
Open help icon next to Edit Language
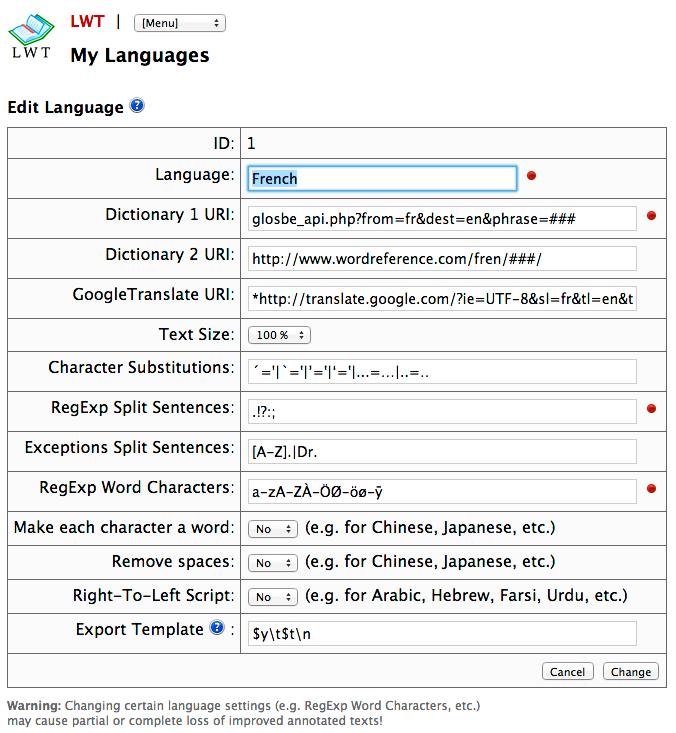tap(137, 106)
